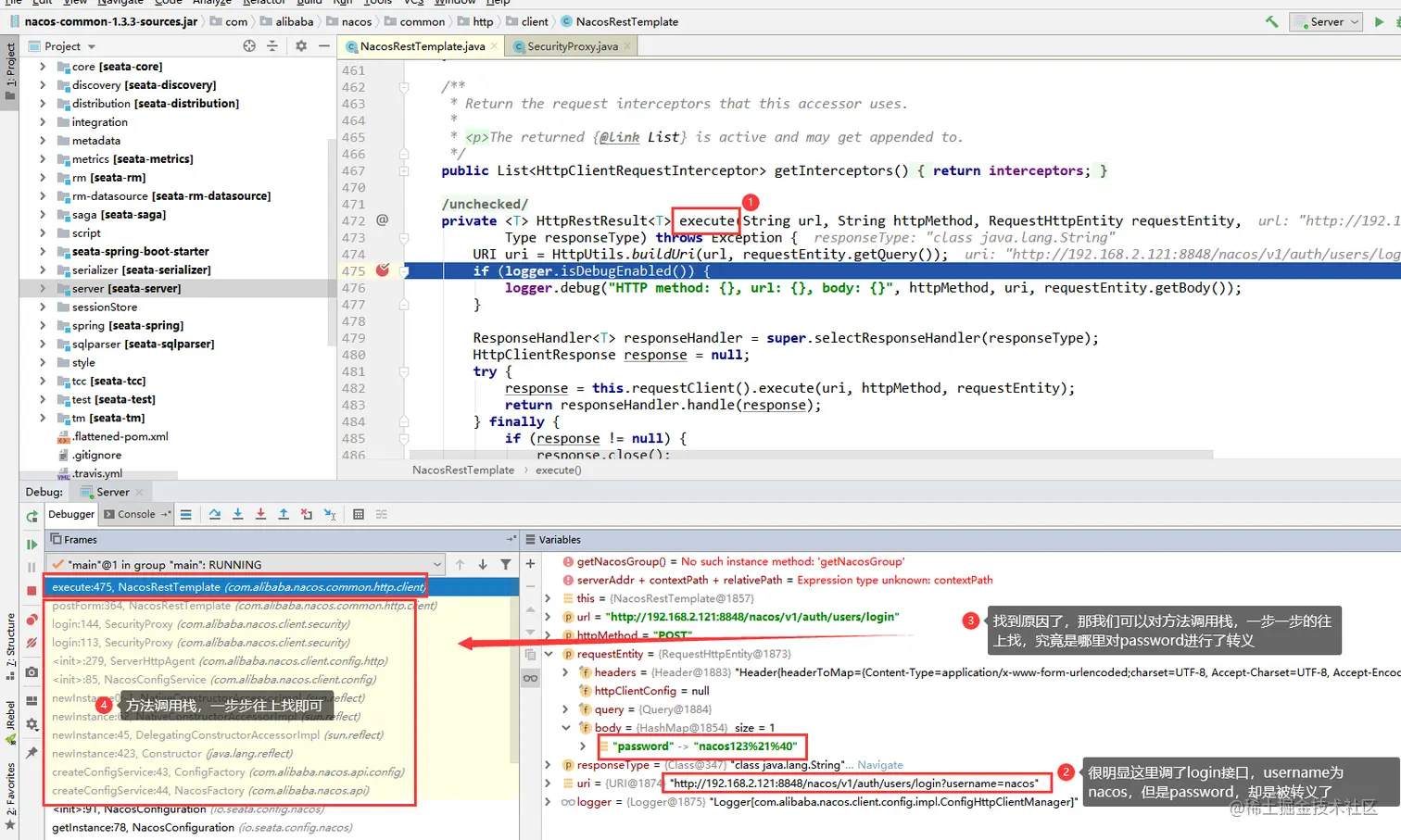This screenshot has width=1401, height=840.
Task: Click the thread dump camera icon
Action: [x=32, y=672]
